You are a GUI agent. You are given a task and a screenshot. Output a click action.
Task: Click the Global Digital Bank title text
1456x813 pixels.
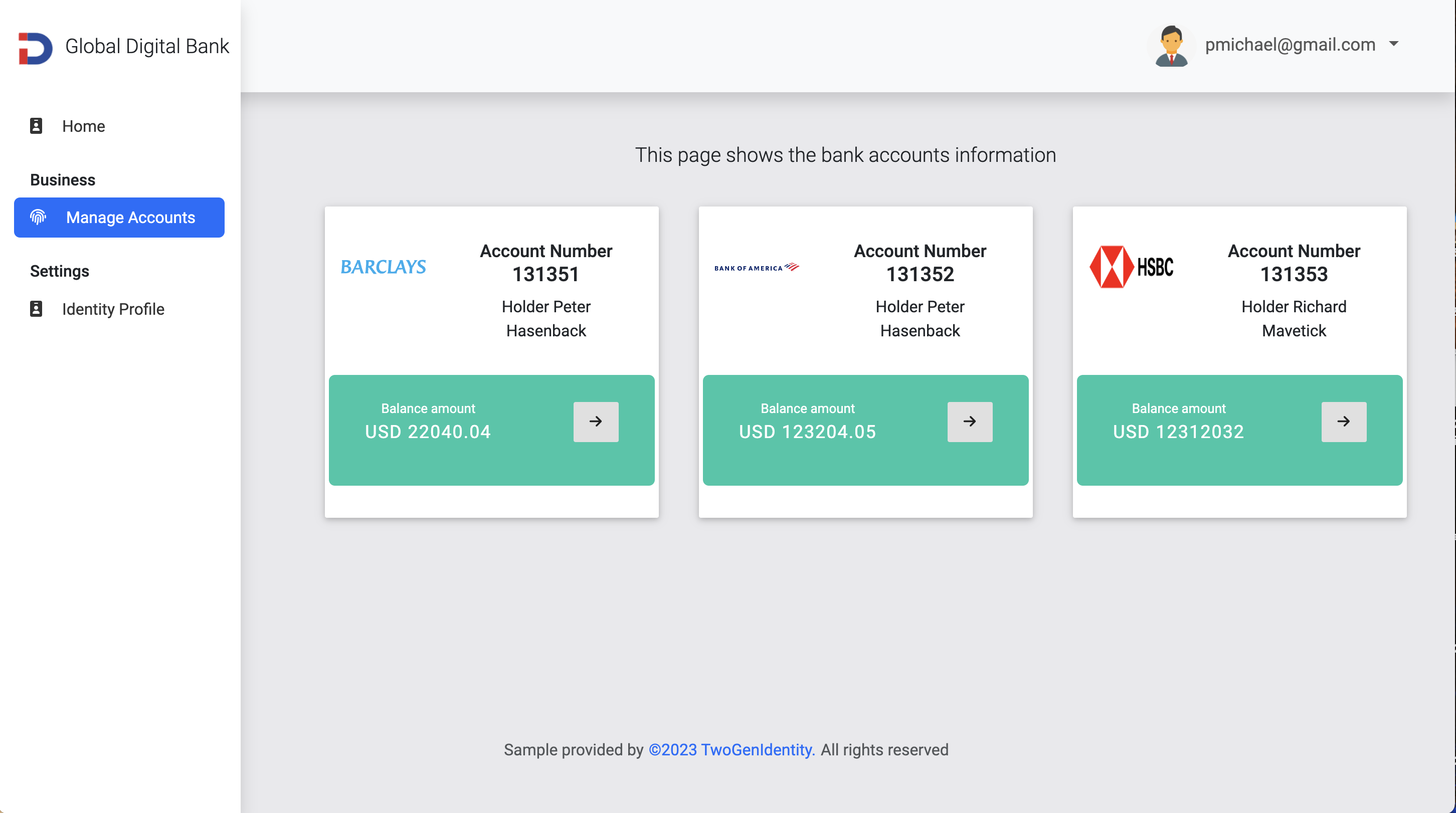(147, 46)
